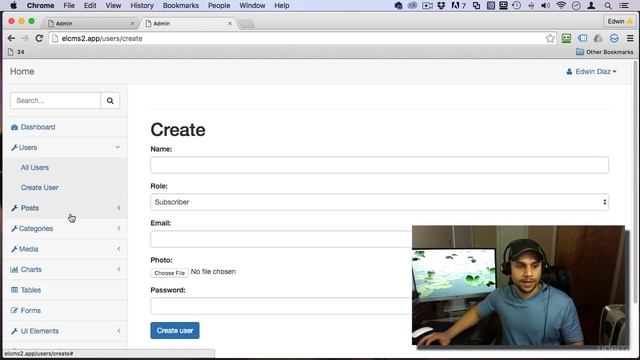Viewport: 640px width, 360px height.
Task: Open the Create User sidebar link
Action: click(x=40, y=187)
